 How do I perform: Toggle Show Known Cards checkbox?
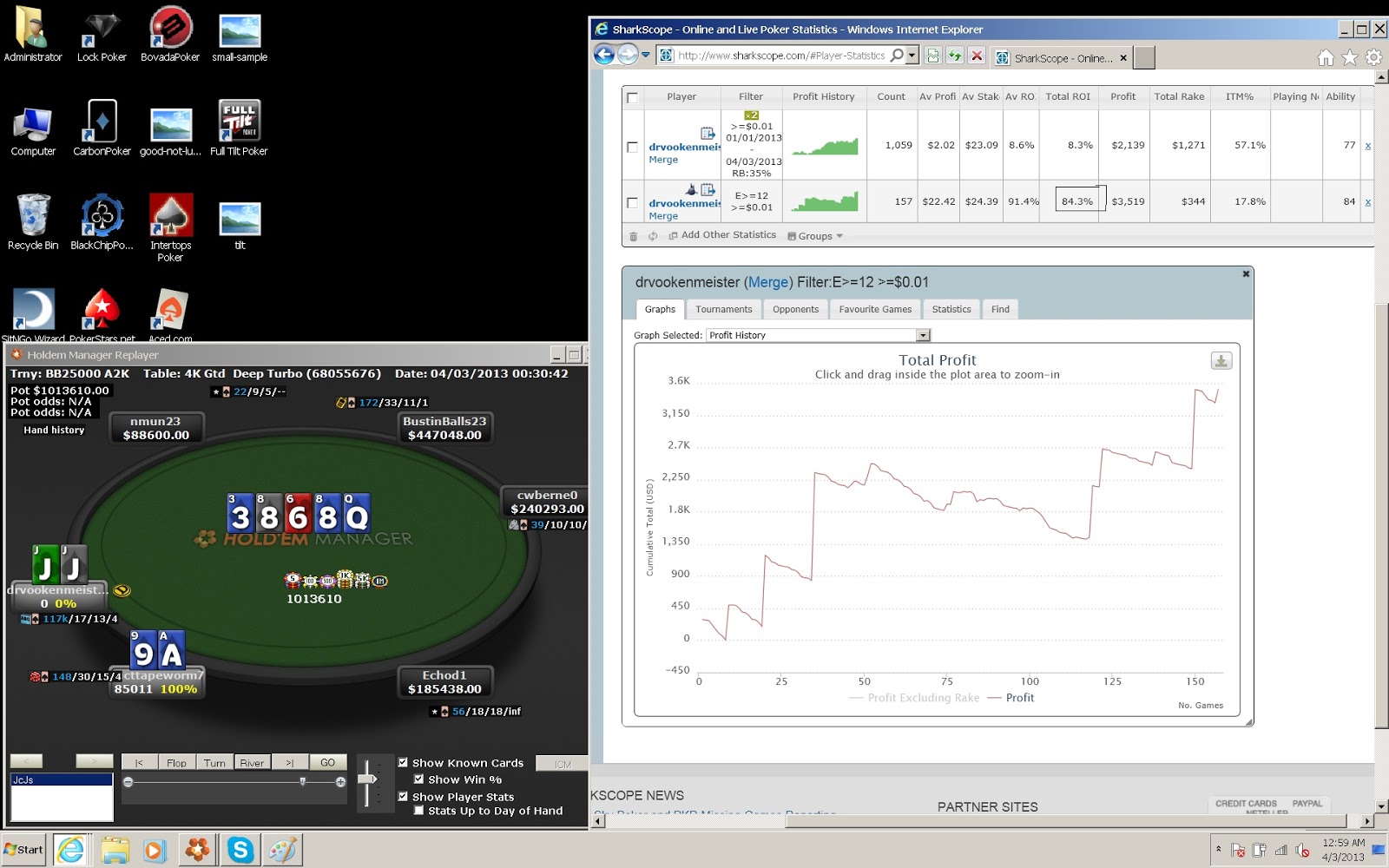403,763
